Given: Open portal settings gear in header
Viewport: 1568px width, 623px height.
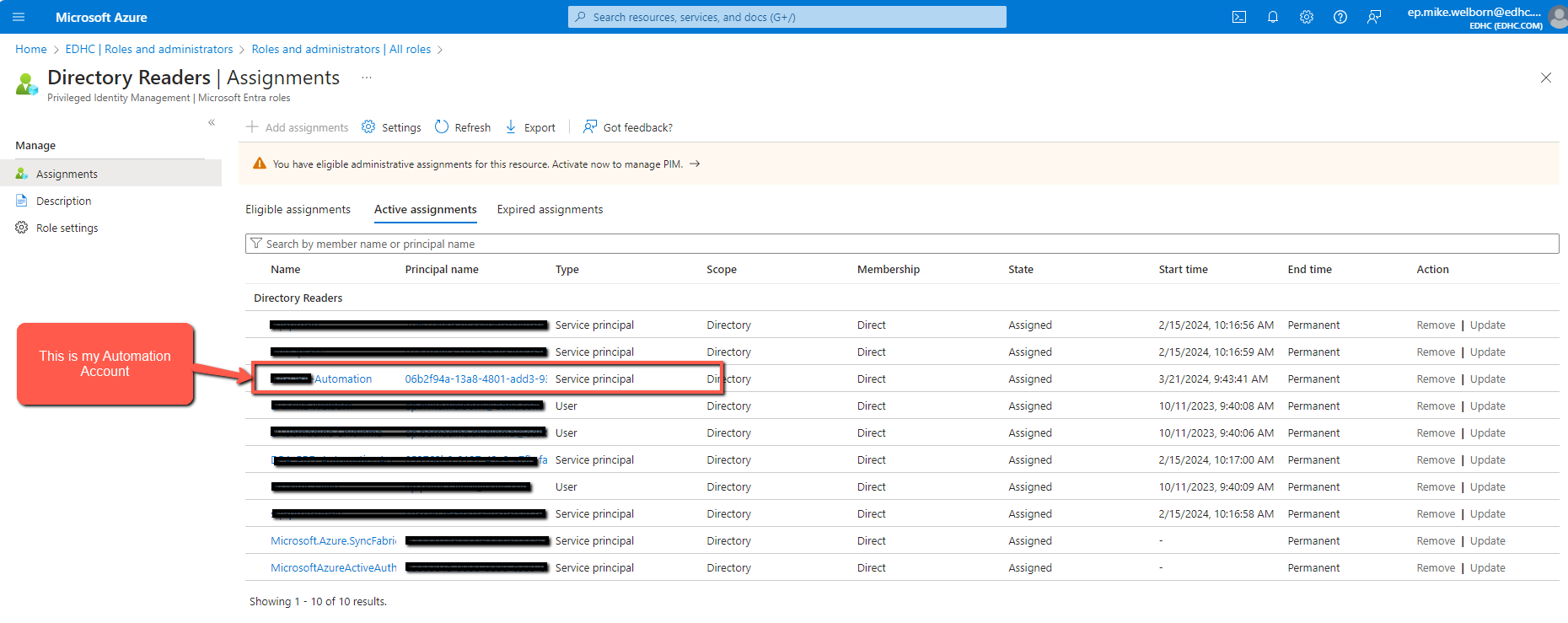Looking at the screenshot, I should 1307,17.
